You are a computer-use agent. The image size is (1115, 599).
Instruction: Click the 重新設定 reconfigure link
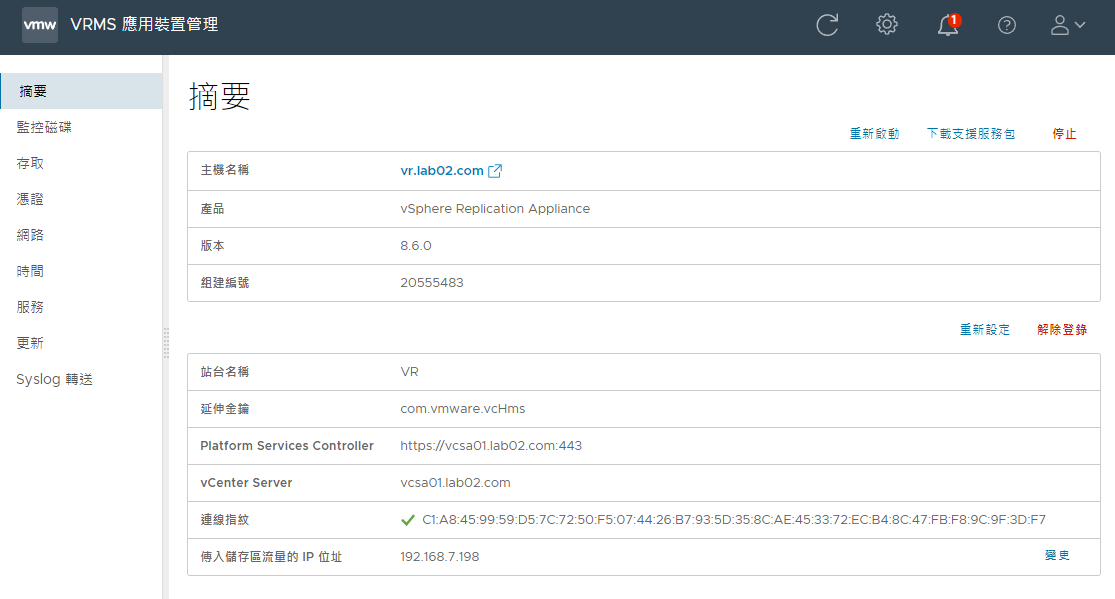tap(985, 329)
